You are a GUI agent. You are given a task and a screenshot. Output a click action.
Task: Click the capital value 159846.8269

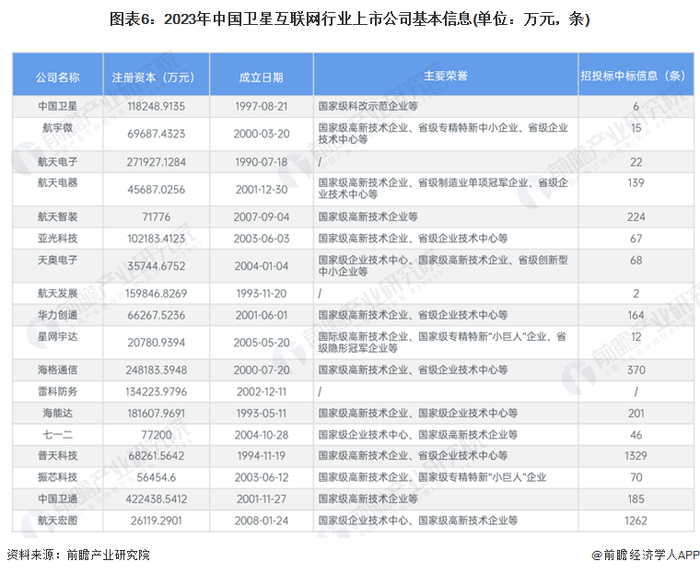(156, 293)
